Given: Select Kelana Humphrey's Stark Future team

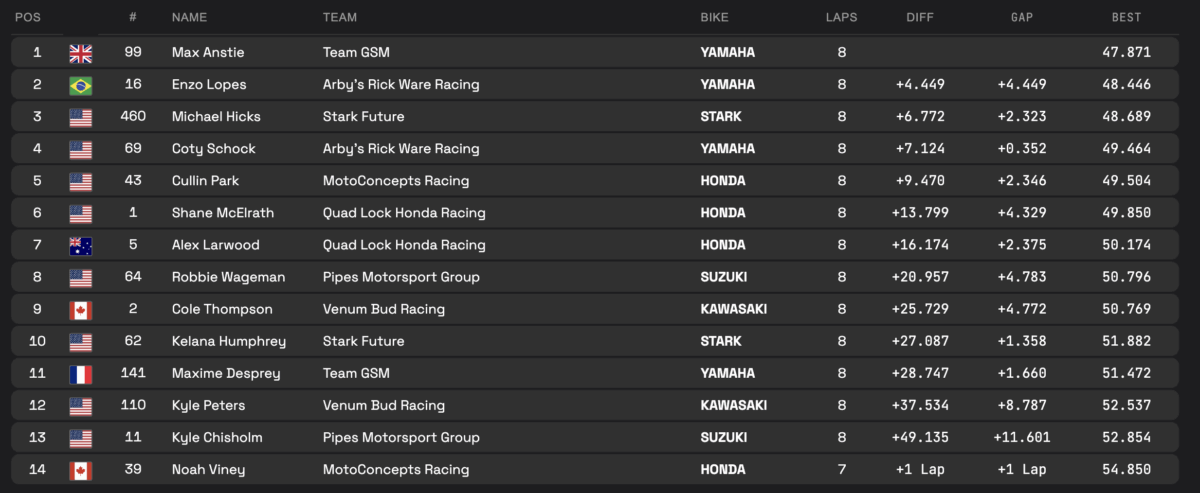Looking at the screenshot, I should click(364, 341).
